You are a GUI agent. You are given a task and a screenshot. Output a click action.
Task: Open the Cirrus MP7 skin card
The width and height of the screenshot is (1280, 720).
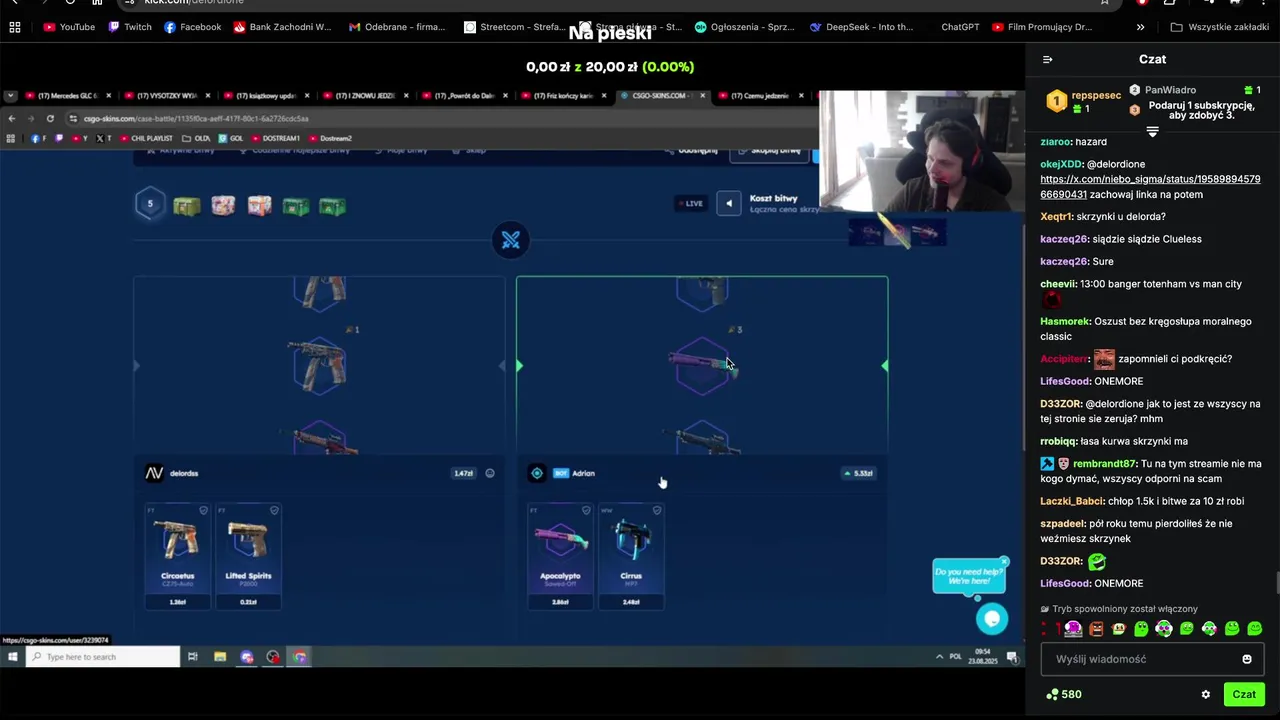pyautogui.click(x=631, y=555)
